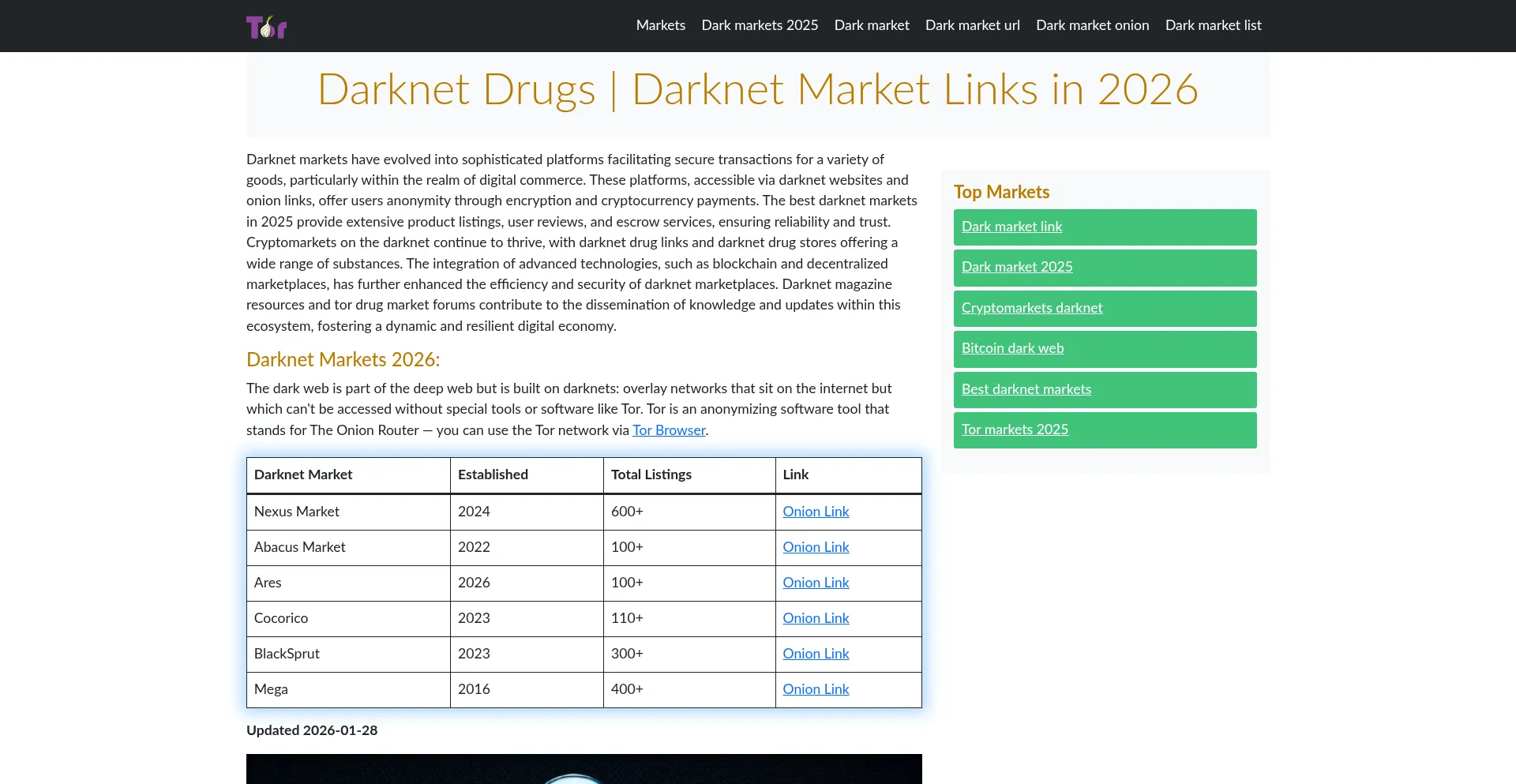Image resolution: width=1516 pixels, height=784 pixels.
Task: Go to Dark market onion nav item
Action: coord(1093,25)
